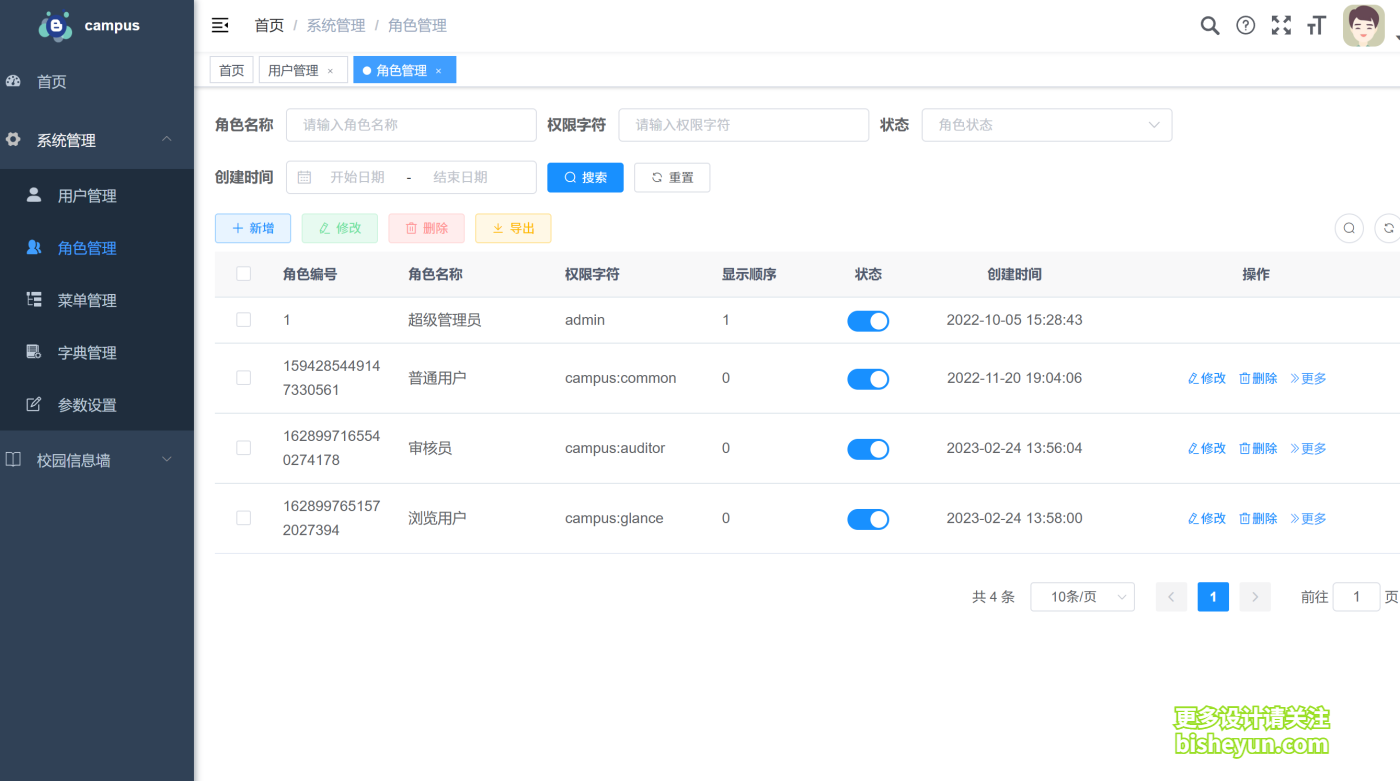
Task: Toggle fullscreen mode icon
Action: pyautogui.click(x=1281, y=26)
